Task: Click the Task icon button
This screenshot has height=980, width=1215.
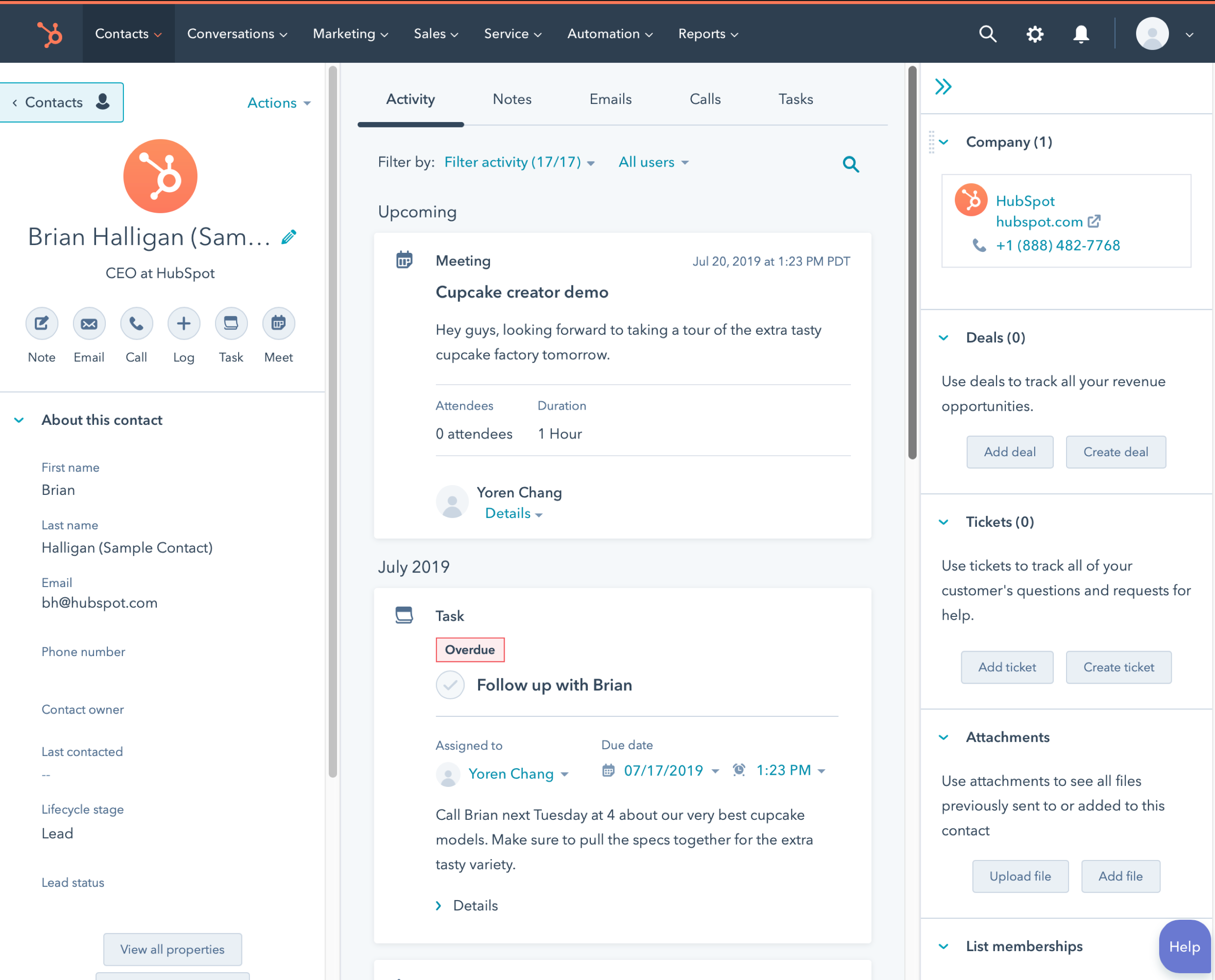Action: tap(231, 323)
